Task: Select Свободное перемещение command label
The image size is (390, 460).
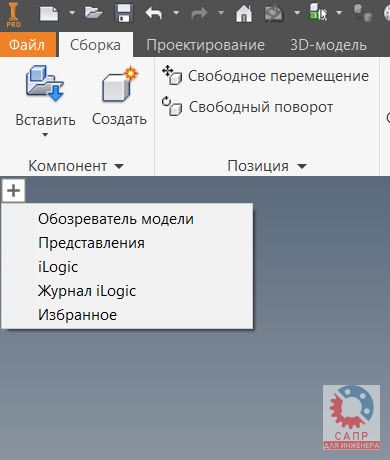Action: click(278, 76)
